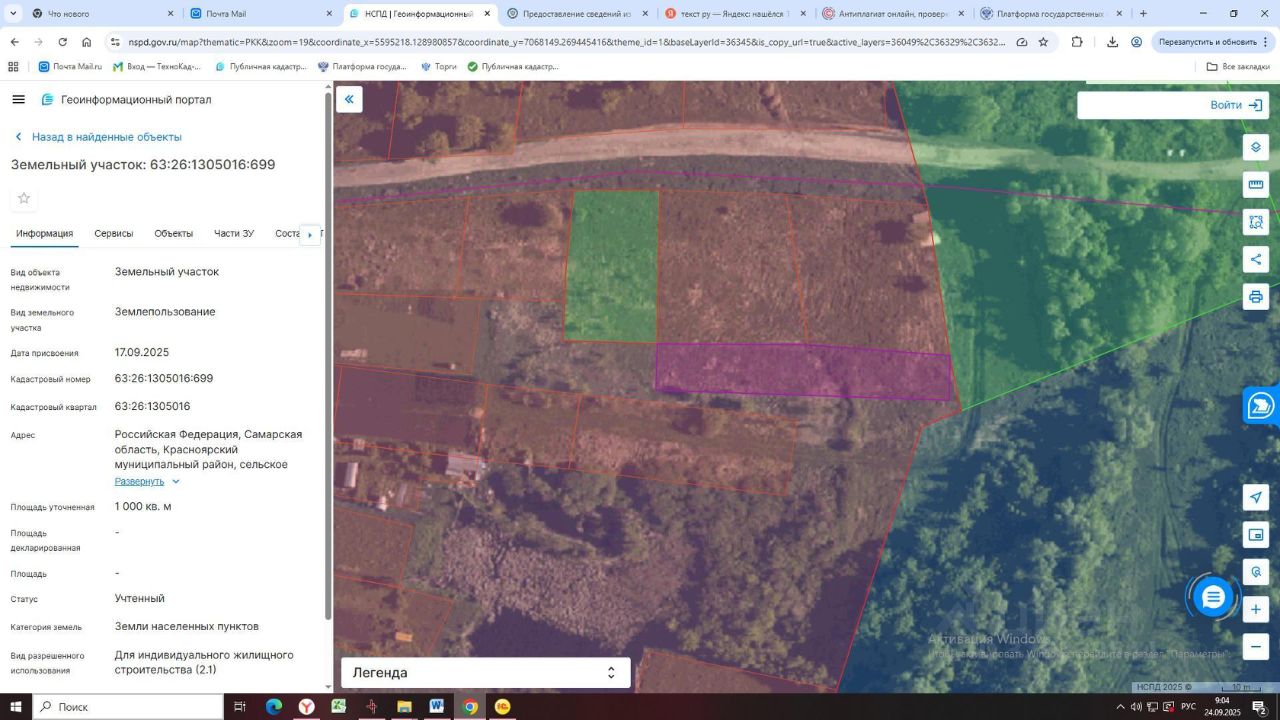Switch to the Сервисы tab

point(114,234)
